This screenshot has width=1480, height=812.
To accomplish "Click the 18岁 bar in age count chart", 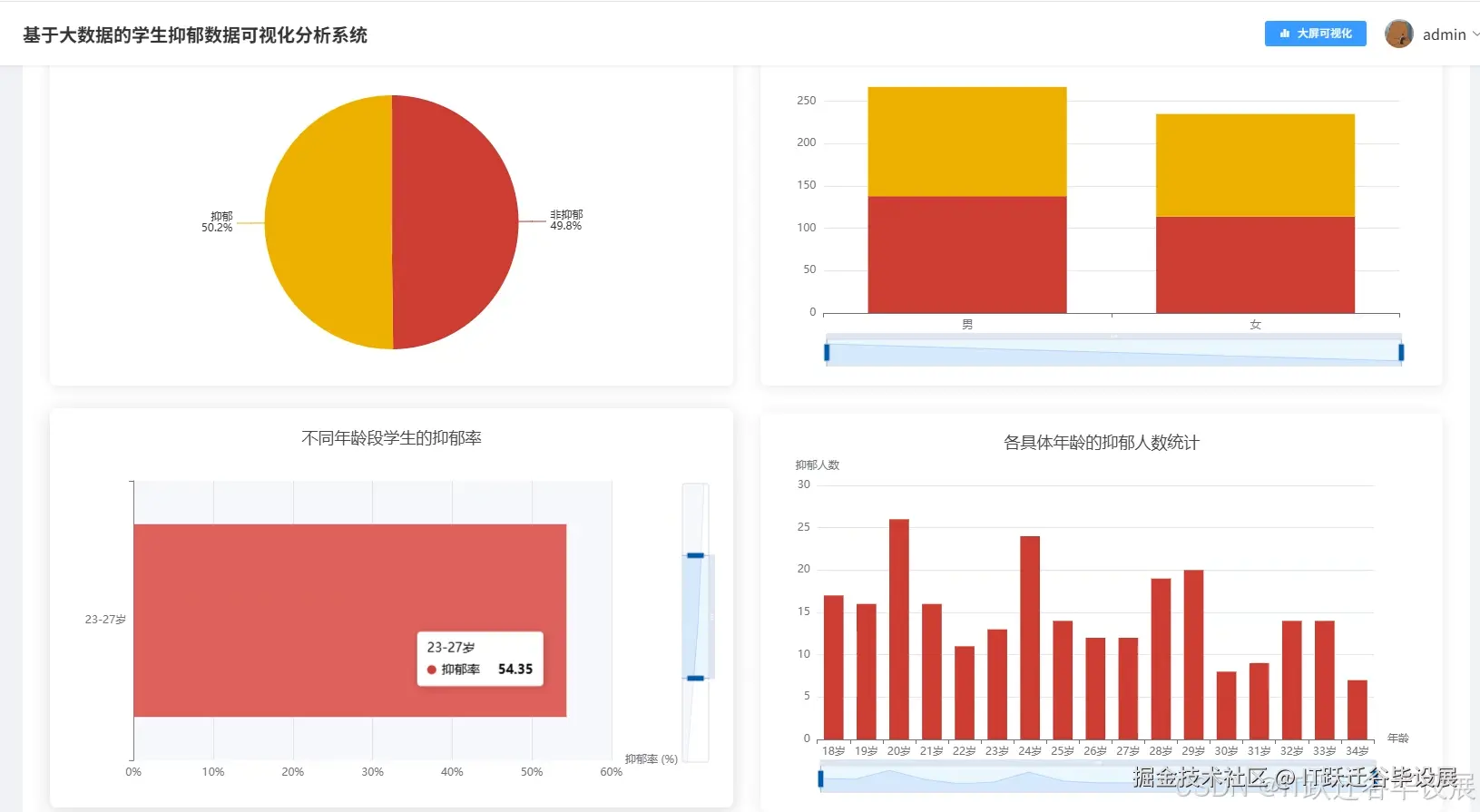I will click(x=834, y=667).
